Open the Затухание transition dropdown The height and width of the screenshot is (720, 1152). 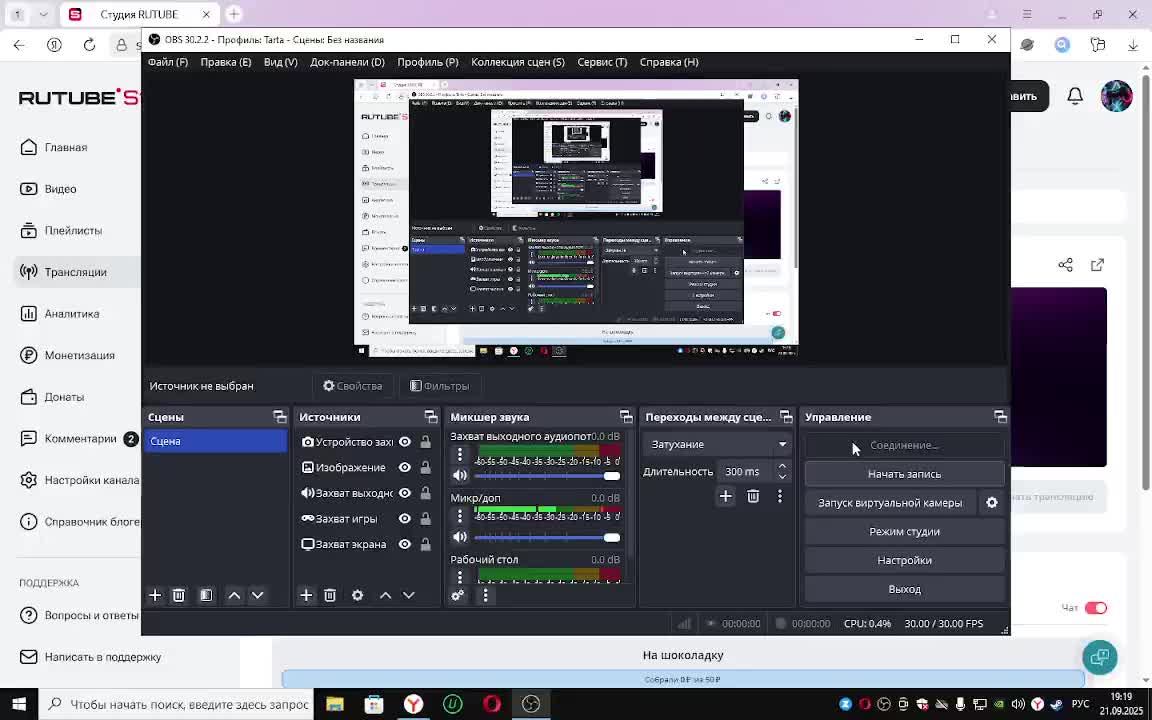click(717, 444)
